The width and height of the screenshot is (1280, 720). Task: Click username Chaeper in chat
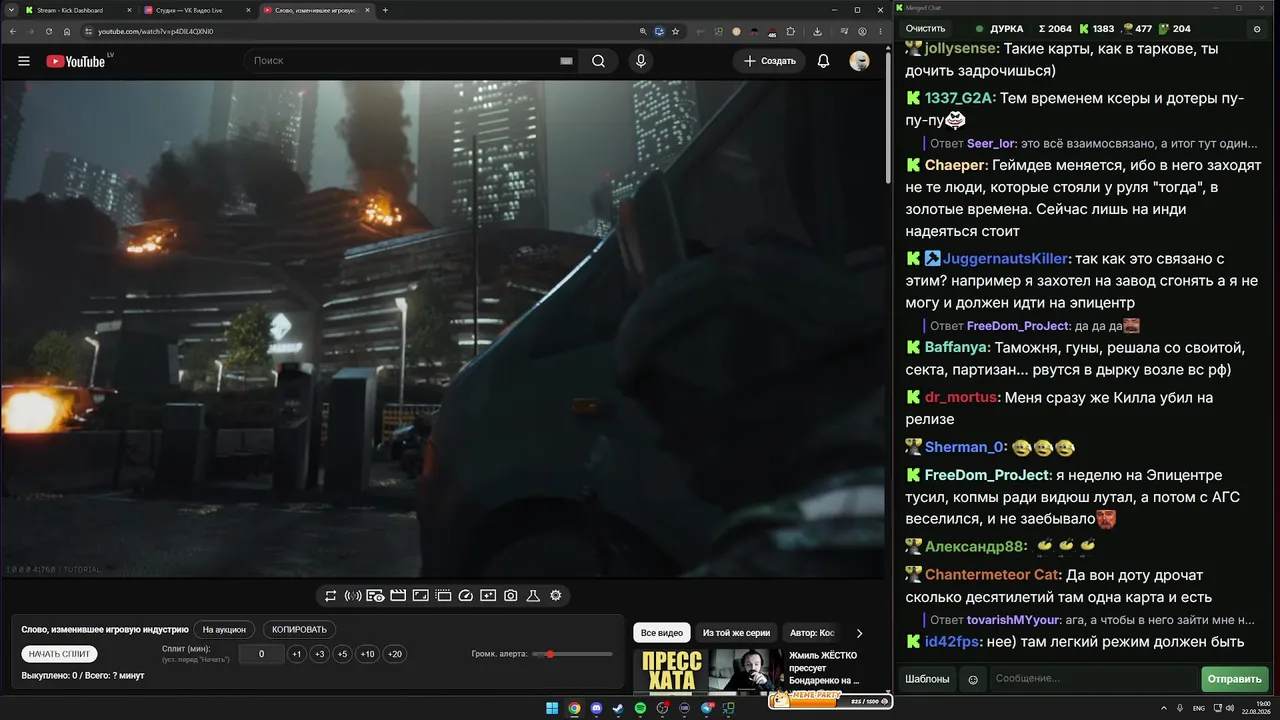955,165
